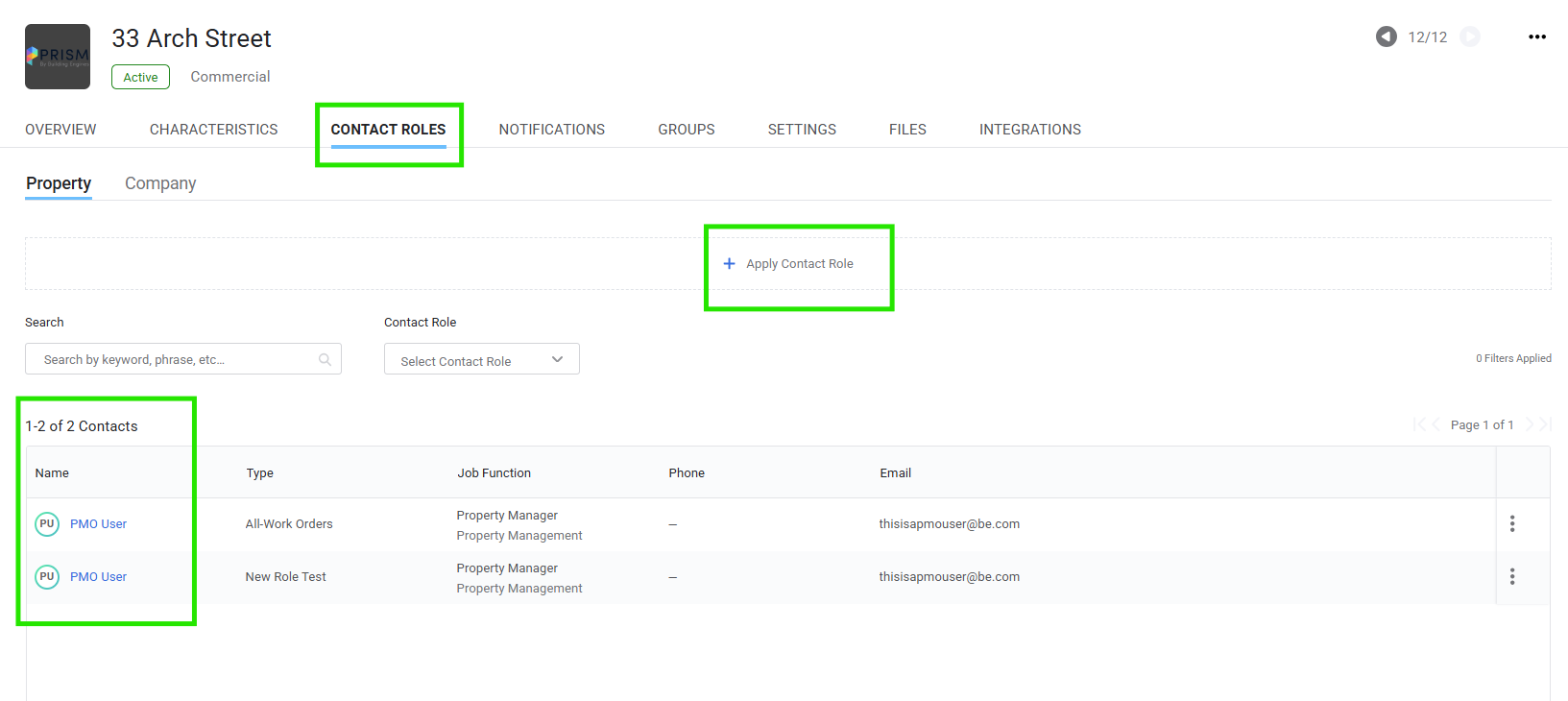Click the 0 Filters Applied text
Screen dimensions: 1568x701
1513,358
